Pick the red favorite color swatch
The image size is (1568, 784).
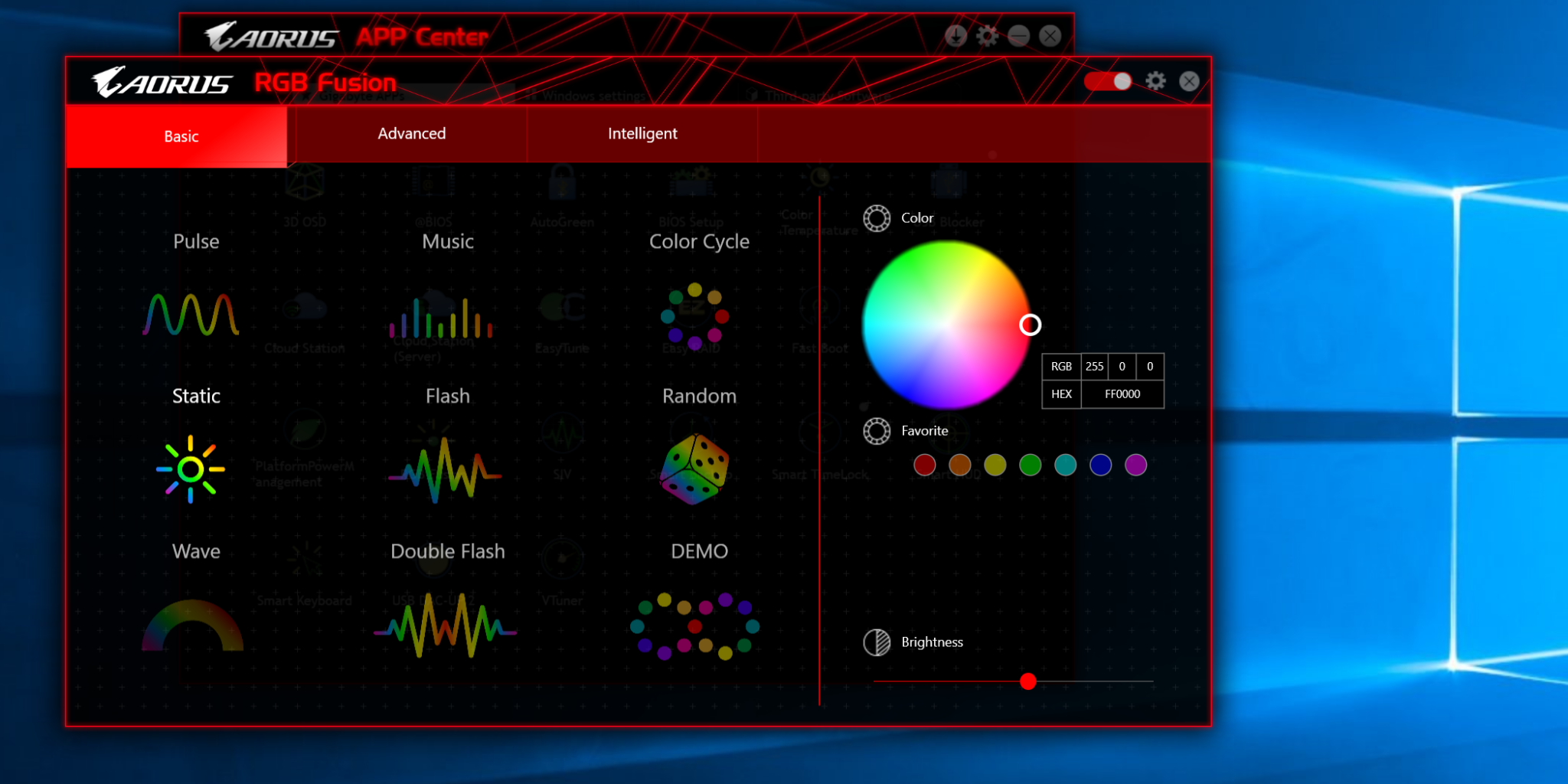(x=924, y=465)
